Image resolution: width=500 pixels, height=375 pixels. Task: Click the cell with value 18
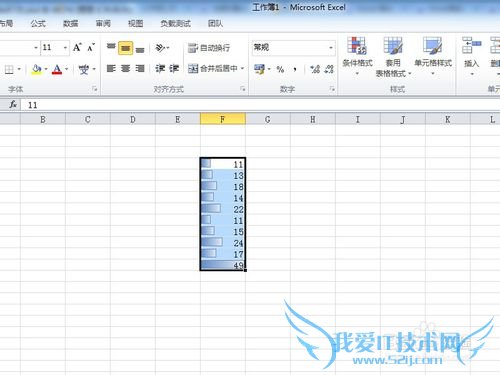[223, 187]
